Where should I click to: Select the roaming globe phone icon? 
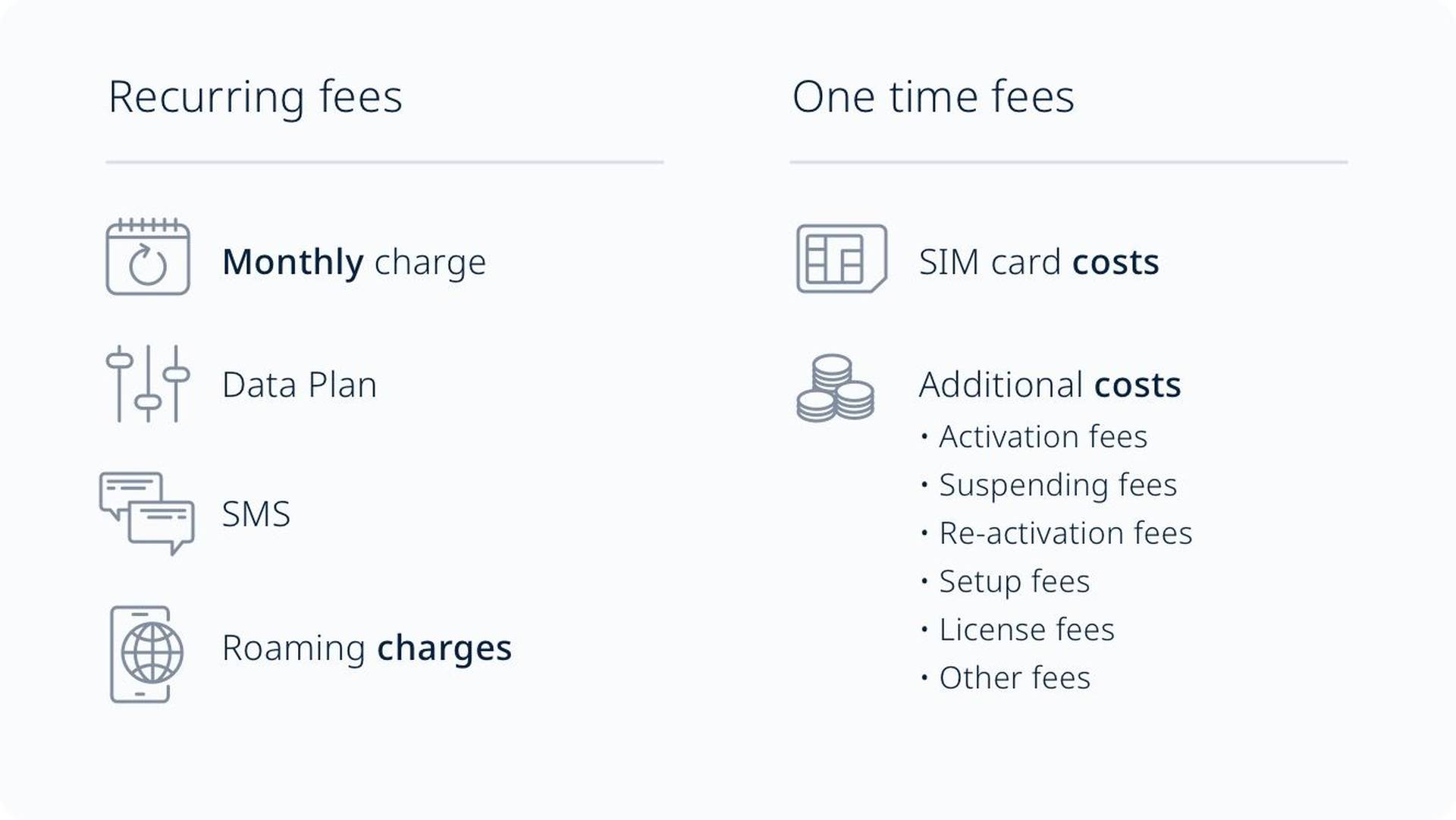point(147,654)
